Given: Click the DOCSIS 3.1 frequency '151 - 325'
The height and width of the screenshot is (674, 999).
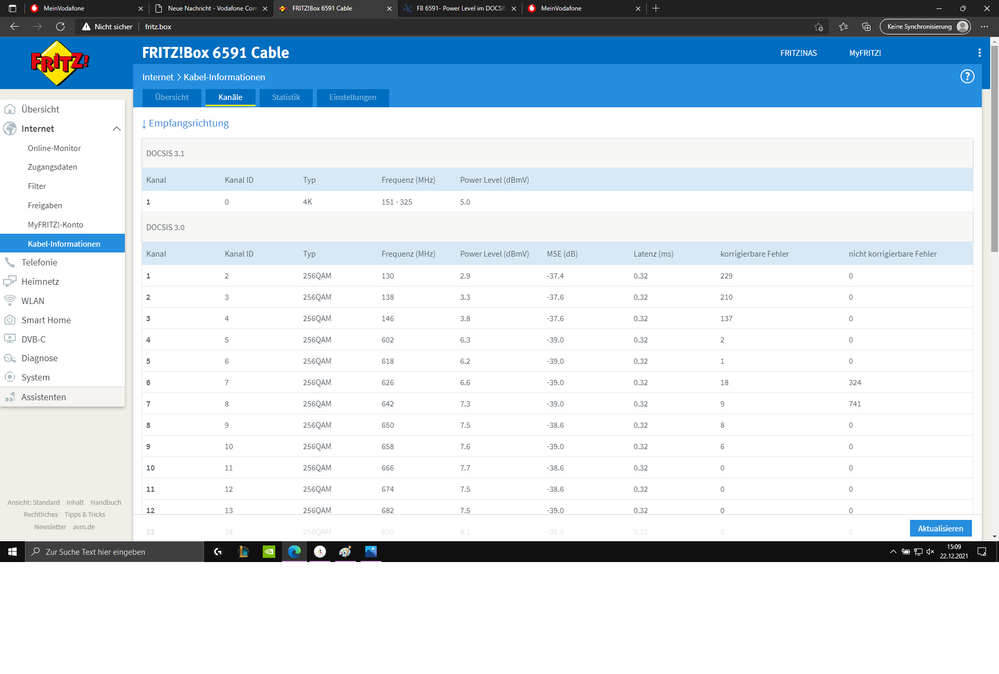Looking at the screenshot, I should (x=396, y=202).
